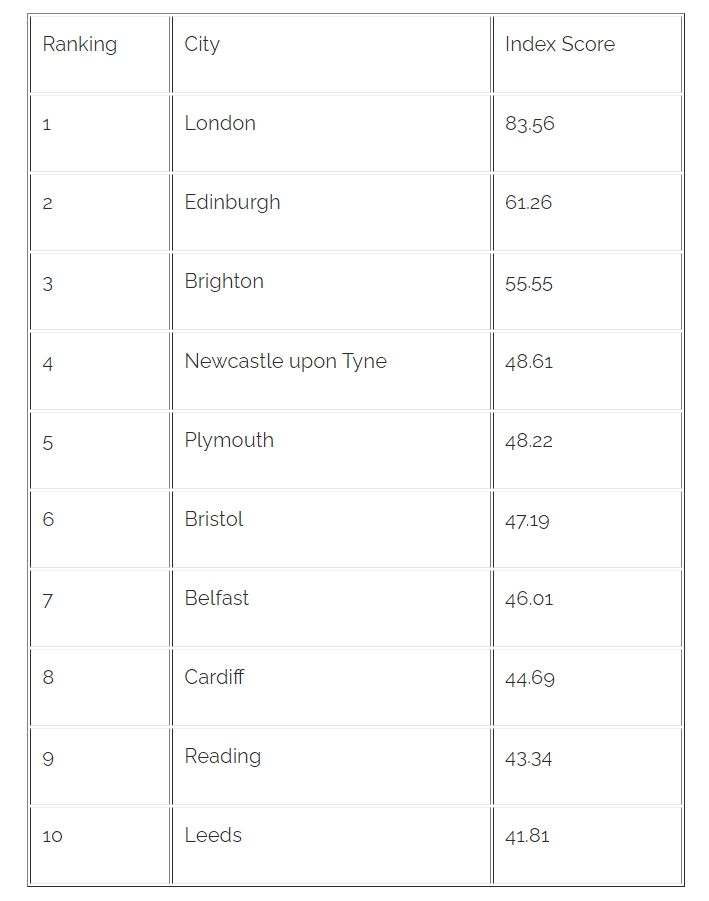Select Newcastle upon Tyne in the table
709x901 pixels.
click(285, 362)
